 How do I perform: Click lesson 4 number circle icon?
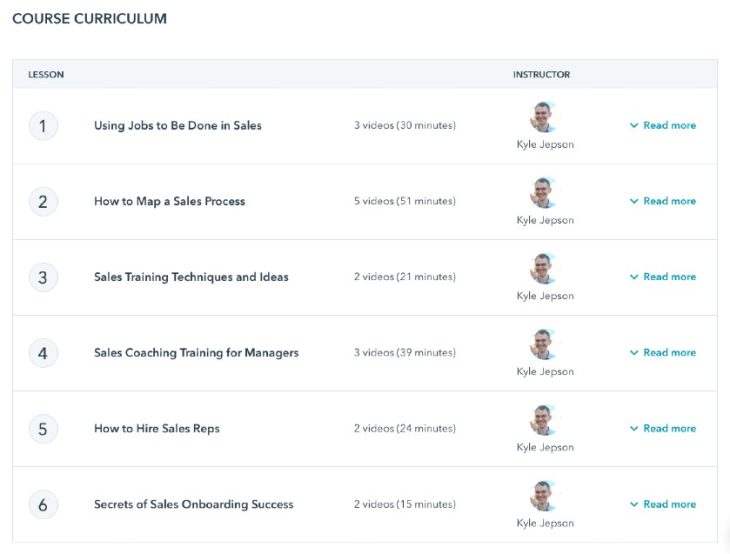click(x=43, y=353)
